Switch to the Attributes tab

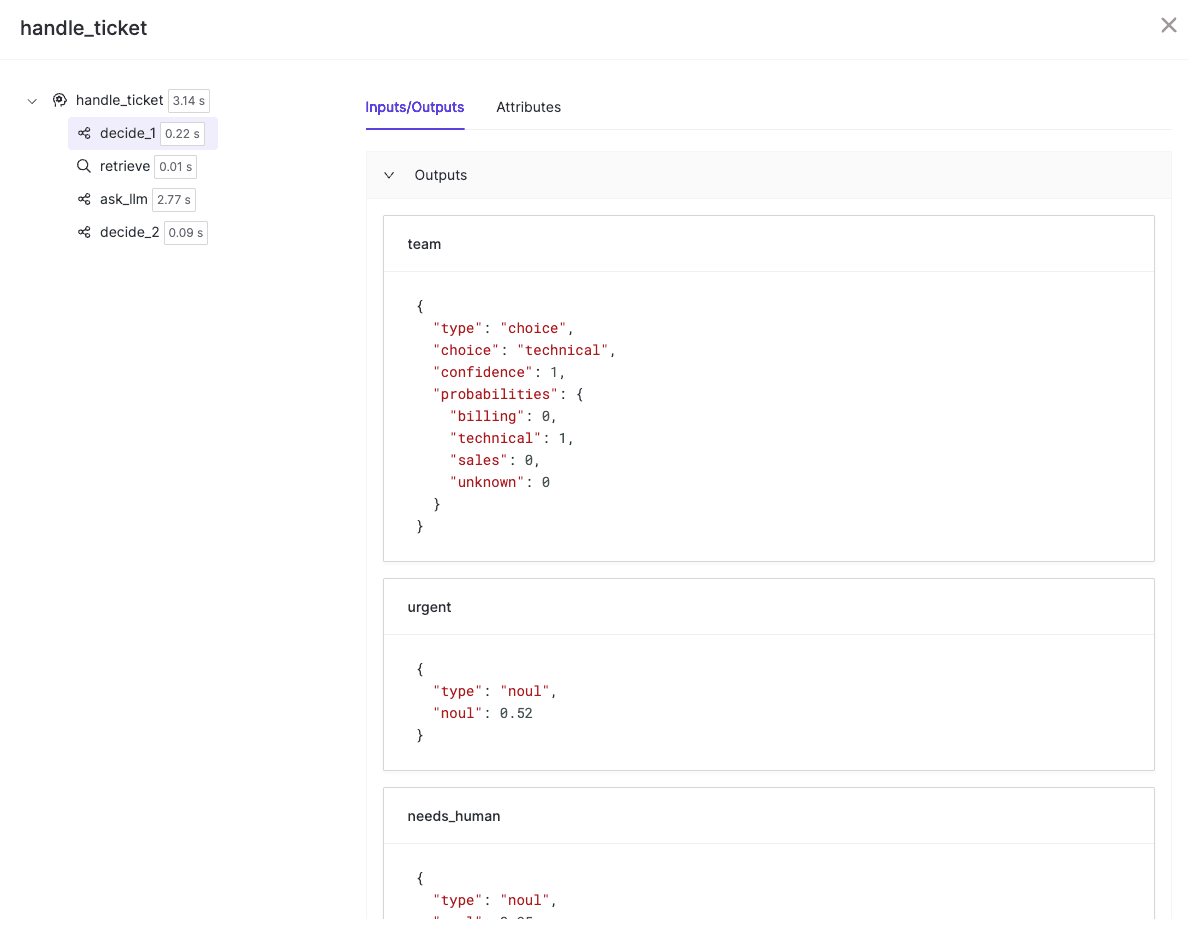click(529, 107)
